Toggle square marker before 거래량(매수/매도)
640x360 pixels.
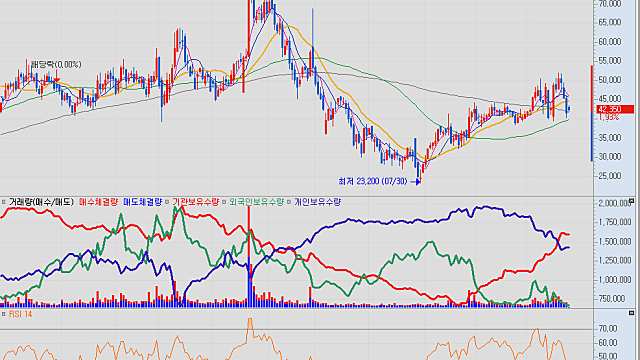[x=3, y=202]
